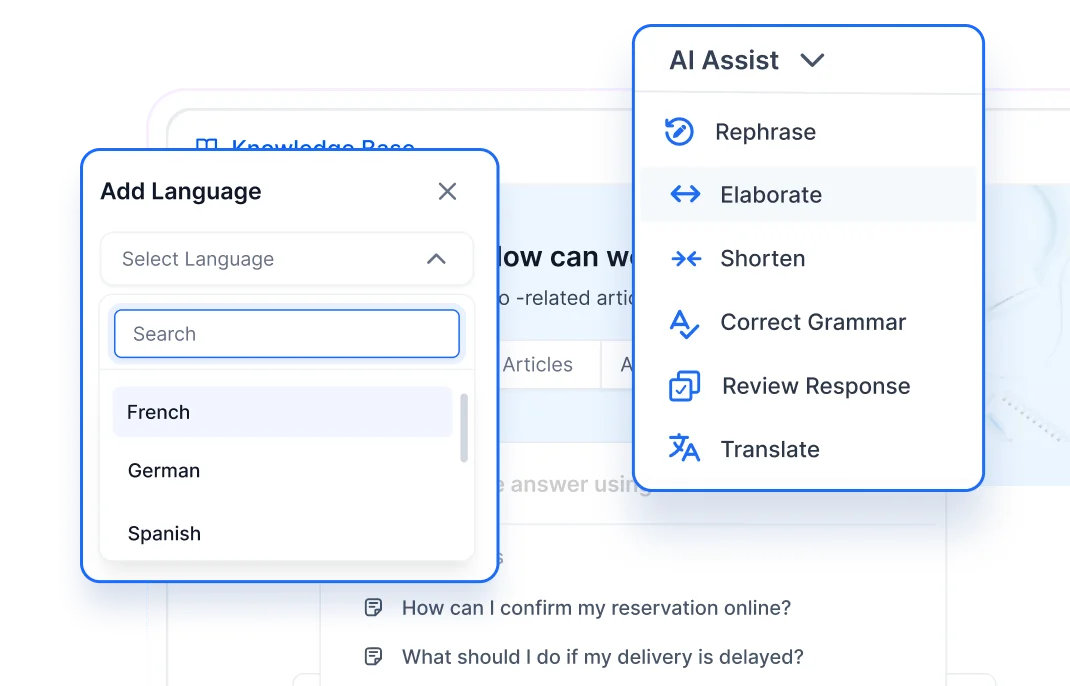
Task: Click the note icon beside the delayed delivery question
Action: (373, 655)
